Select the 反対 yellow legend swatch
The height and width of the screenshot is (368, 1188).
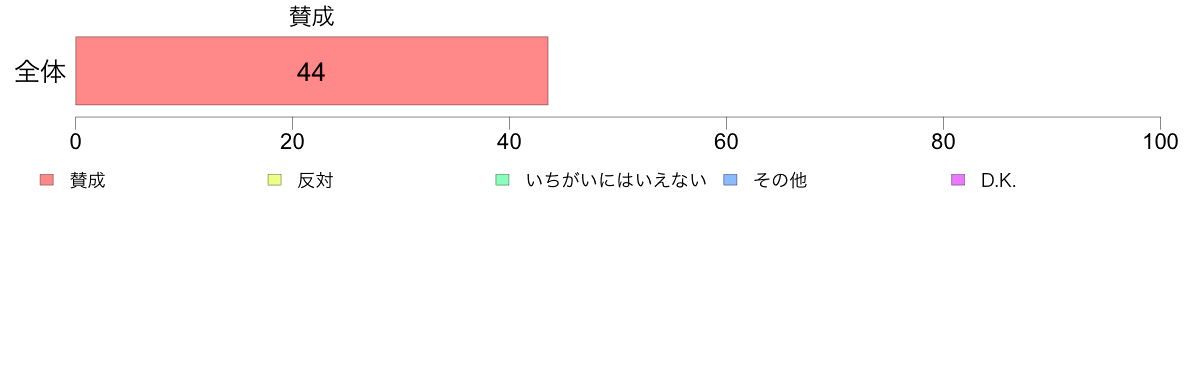coord(274,180)
